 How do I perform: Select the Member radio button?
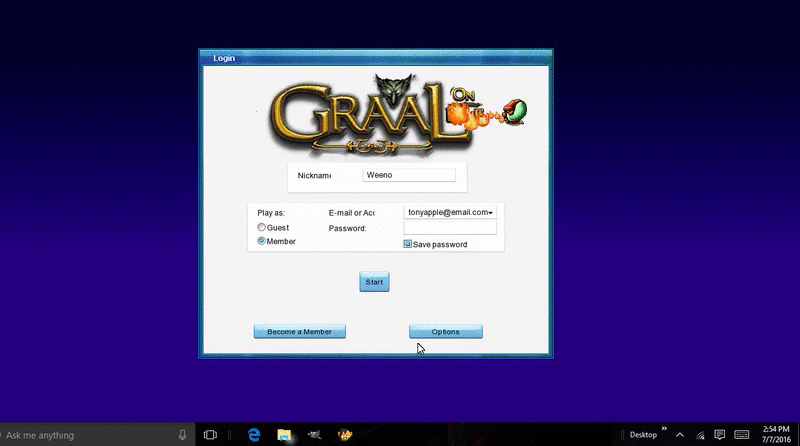[261, 241]
